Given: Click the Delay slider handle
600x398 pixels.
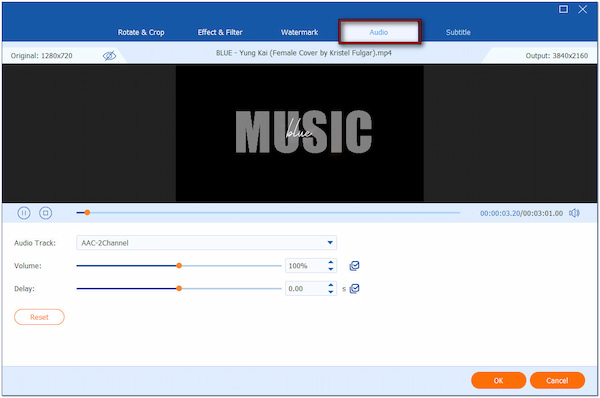Looking at the screenshot, I should tap(179, 289).
